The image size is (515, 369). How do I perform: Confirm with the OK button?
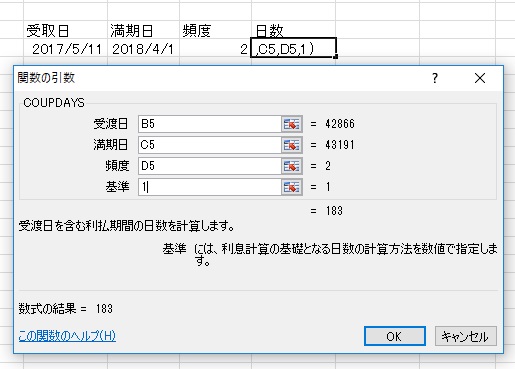(x=395, y=336)
